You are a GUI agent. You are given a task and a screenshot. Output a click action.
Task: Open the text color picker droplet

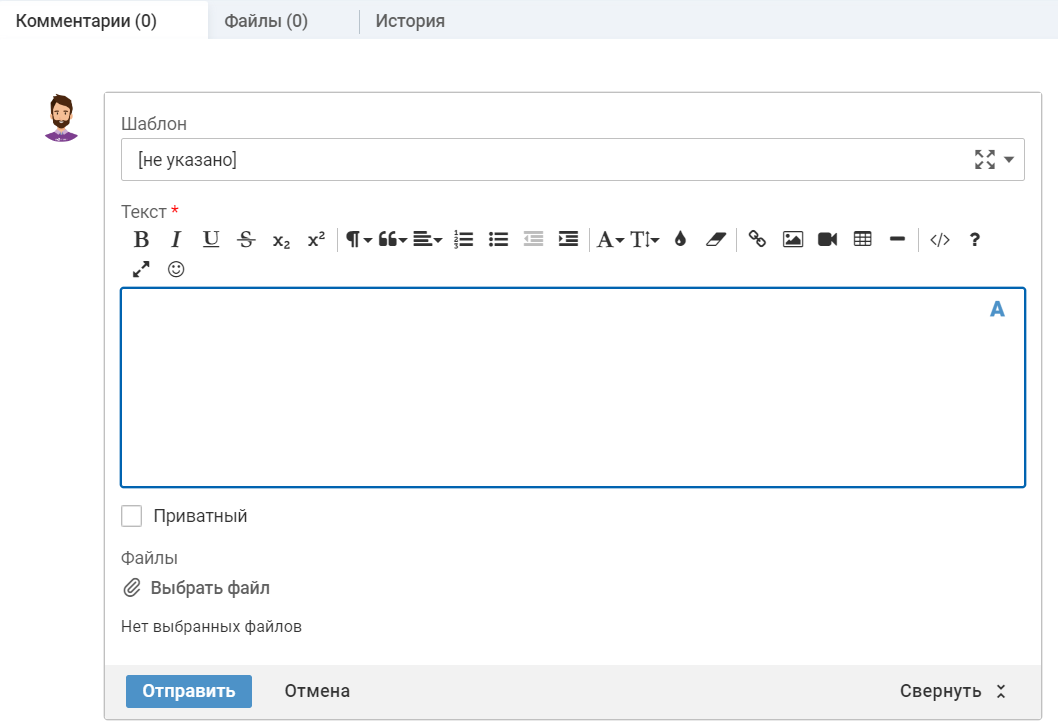point(681,240)
